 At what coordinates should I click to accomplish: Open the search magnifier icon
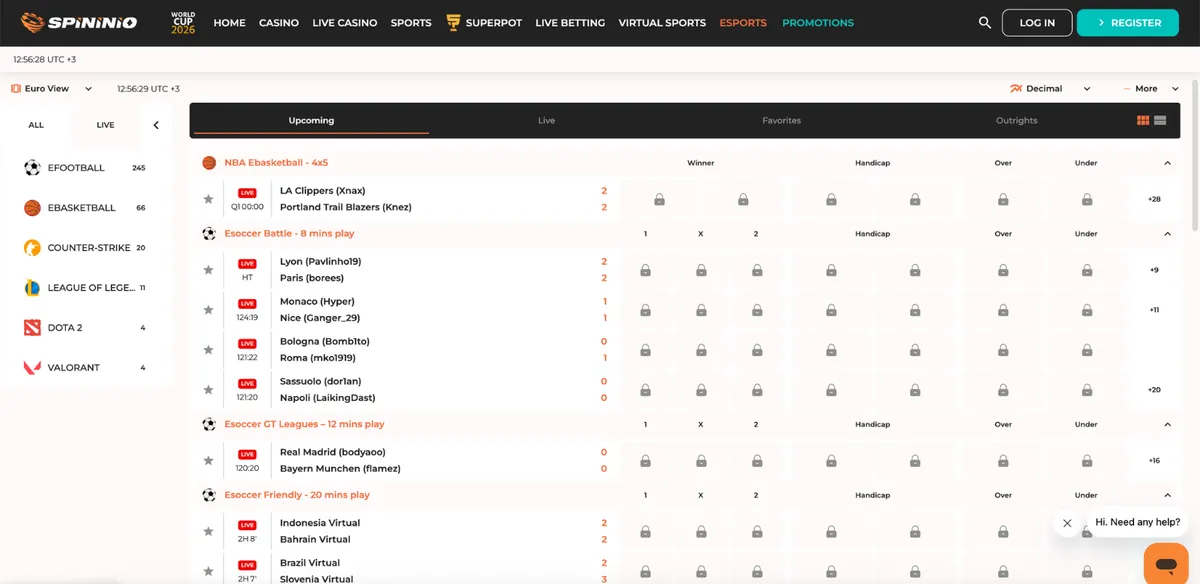[985, 22]
